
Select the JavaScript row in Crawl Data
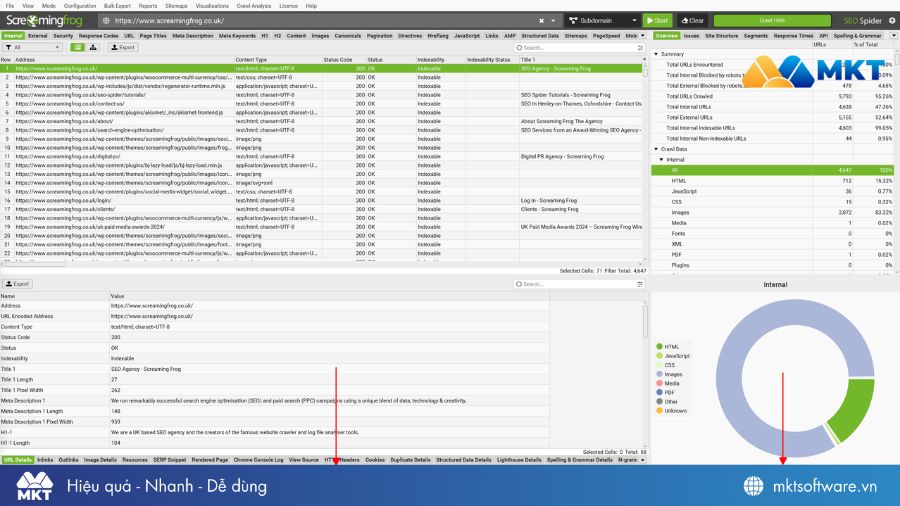pyautogui.click(x=772, y=192)
